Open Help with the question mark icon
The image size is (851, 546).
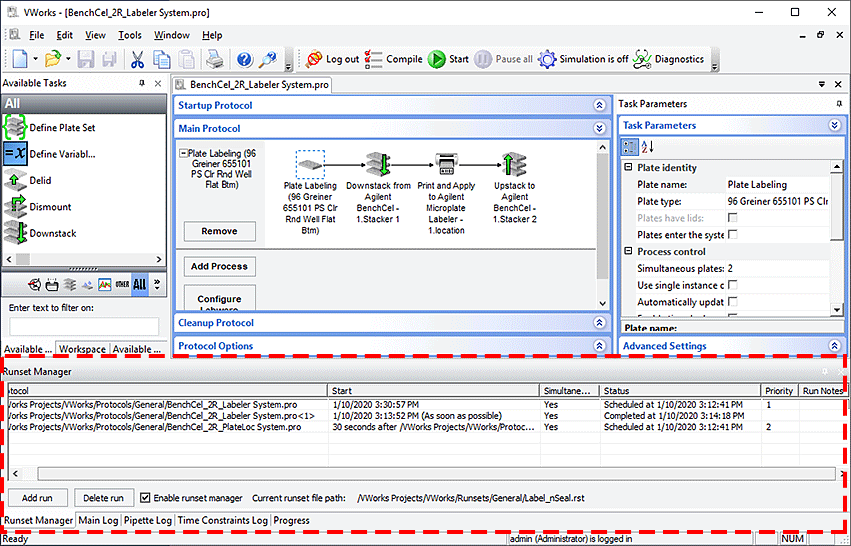point(245,59)
